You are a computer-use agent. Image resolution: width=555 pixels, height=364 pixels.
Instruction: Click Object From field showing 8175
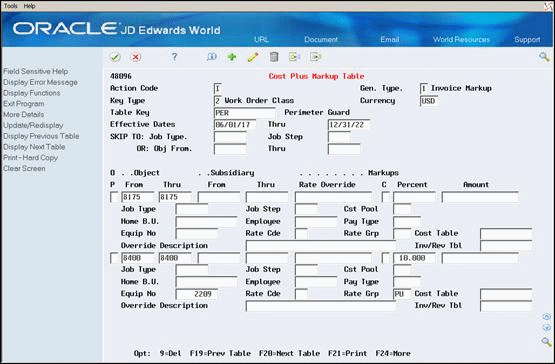138,197
